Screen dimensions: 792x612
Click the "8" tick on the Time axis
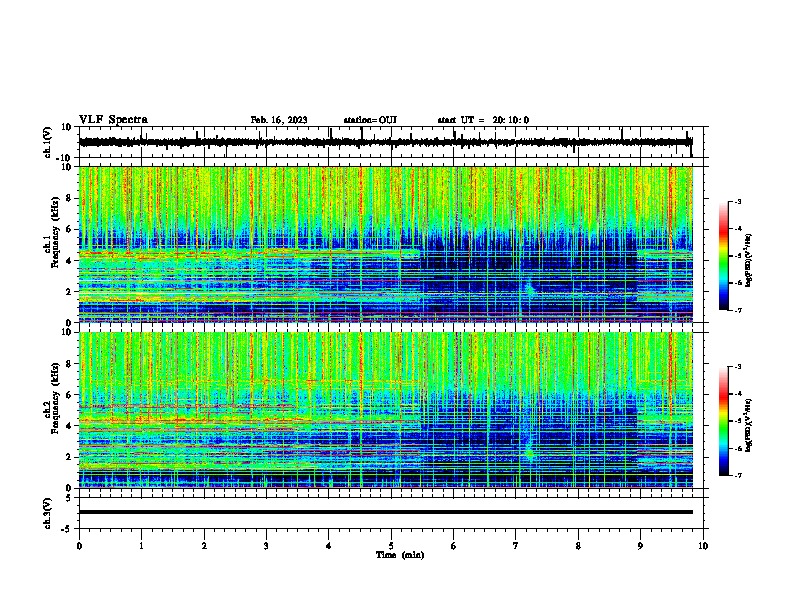tap(578, 546)
